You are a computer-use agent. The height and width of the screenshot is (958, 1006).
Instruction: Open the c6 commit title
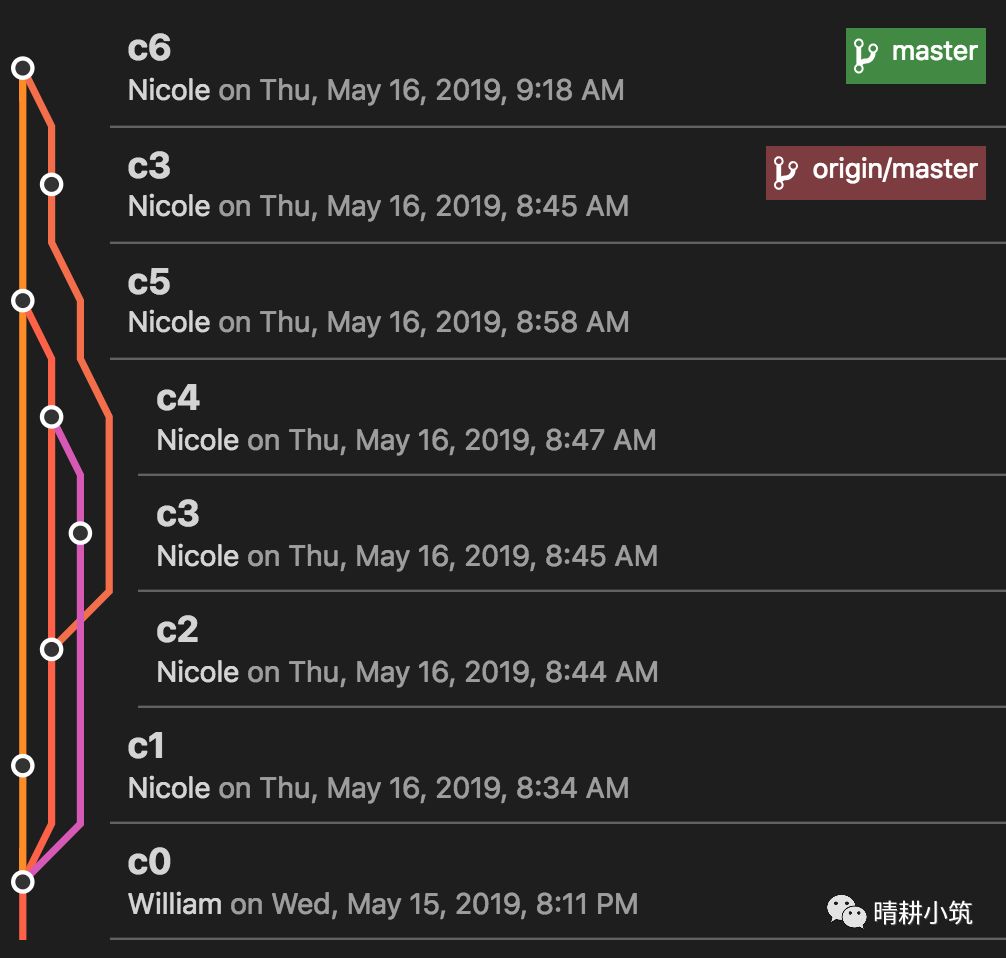tap(150, 48)
